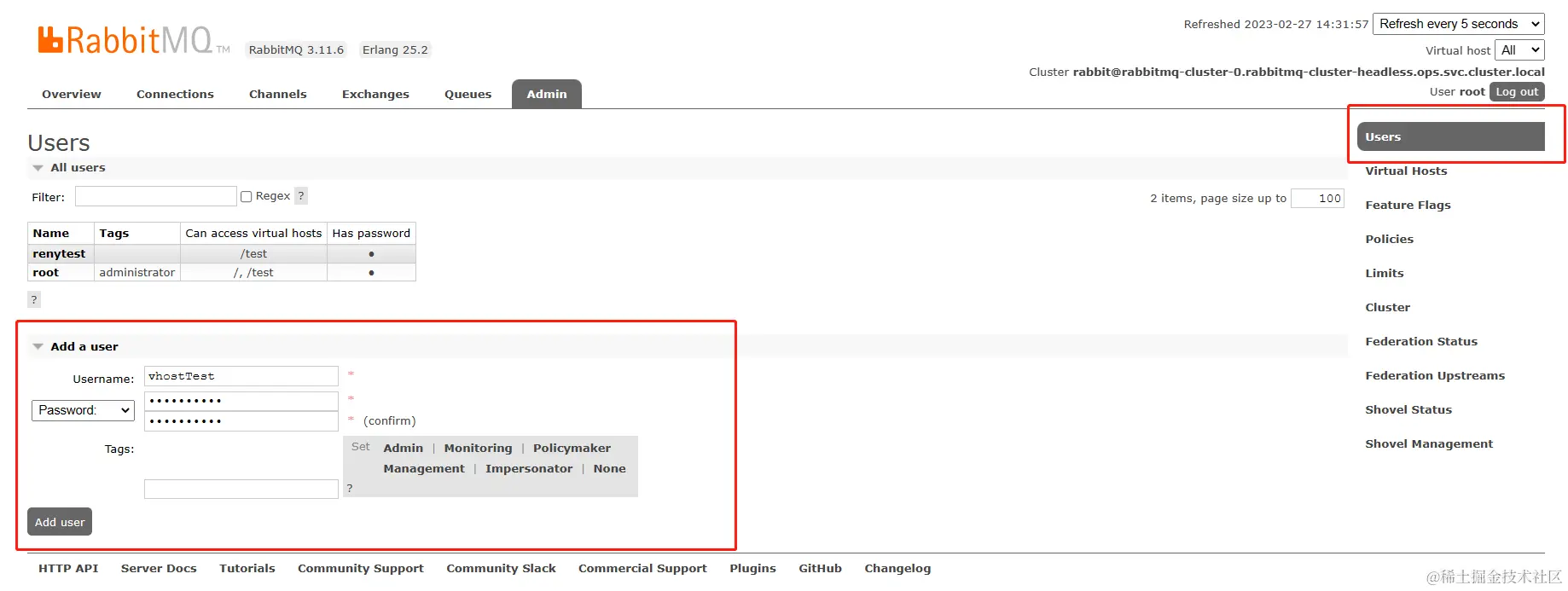Open the Virtual host dropdown
The height and width of the screenshot is (591, 1568).
[1519, 50]
